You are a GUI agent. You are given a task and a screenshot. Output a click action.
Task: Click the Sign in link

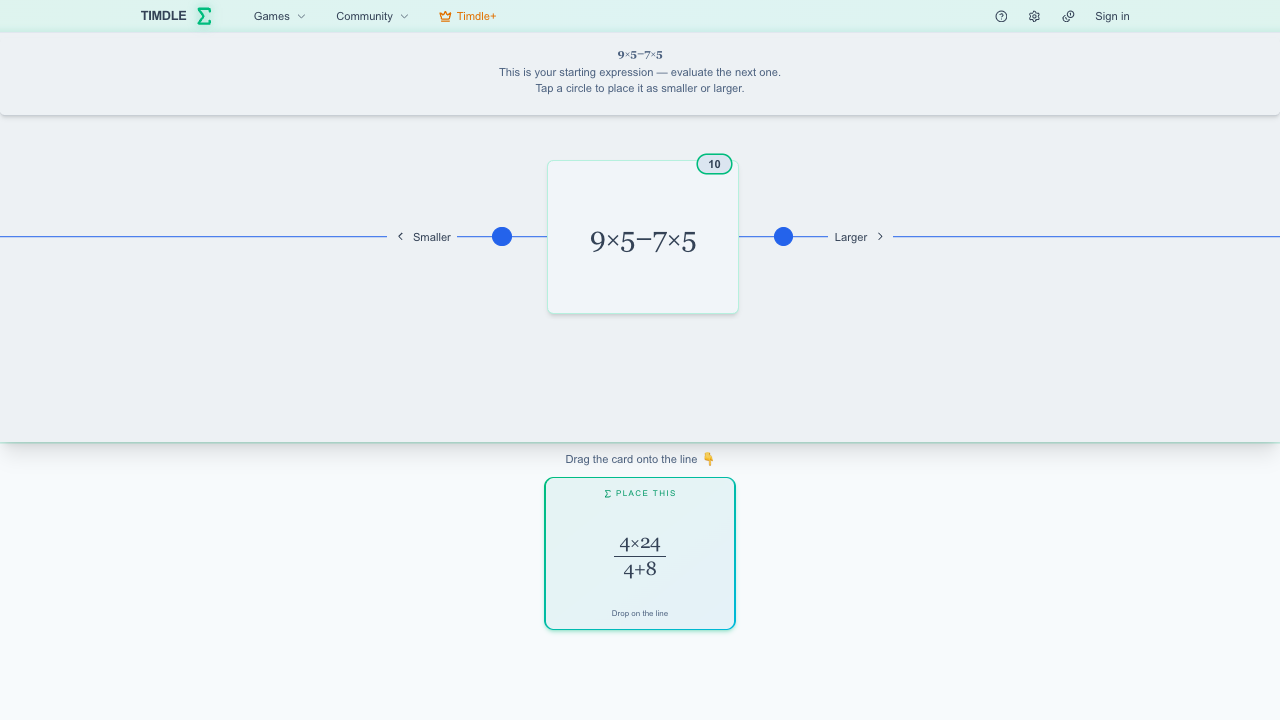point(1112,16)
